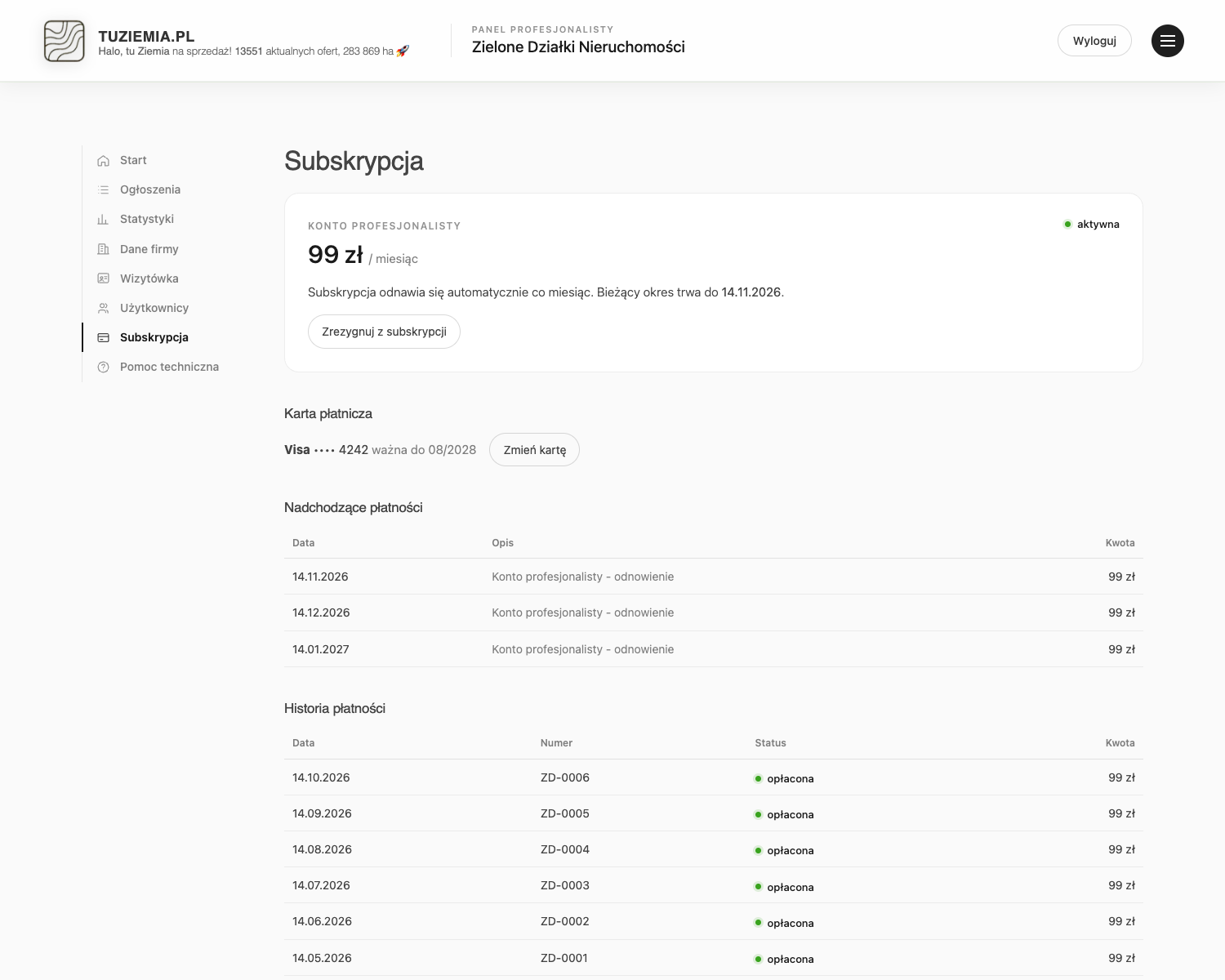1225x980 pixels.
Task: Click invoice number ZD-0003
Action: (565, 885)
